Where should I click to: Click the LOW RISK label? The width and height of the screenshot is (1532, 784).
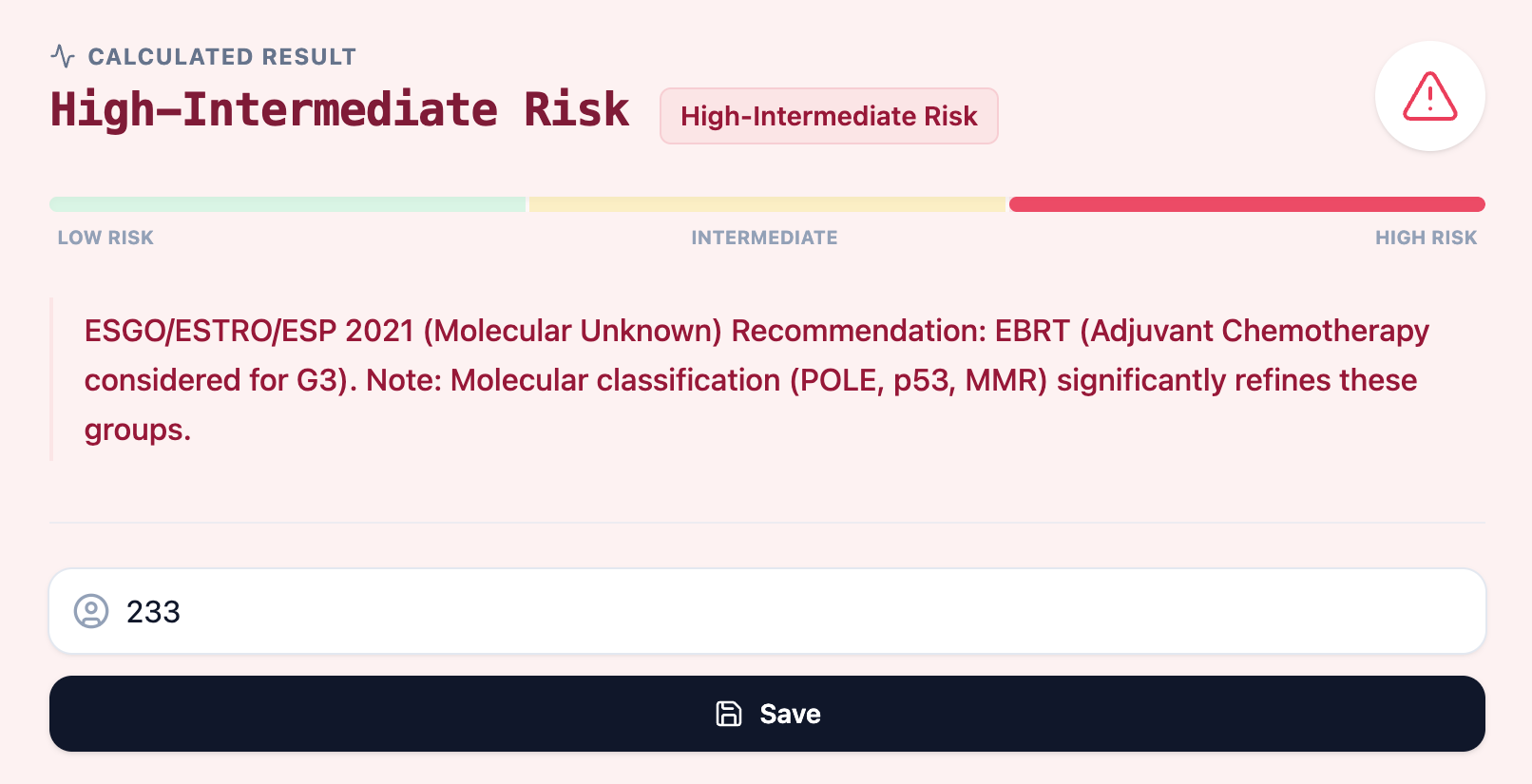click(105, 238)
